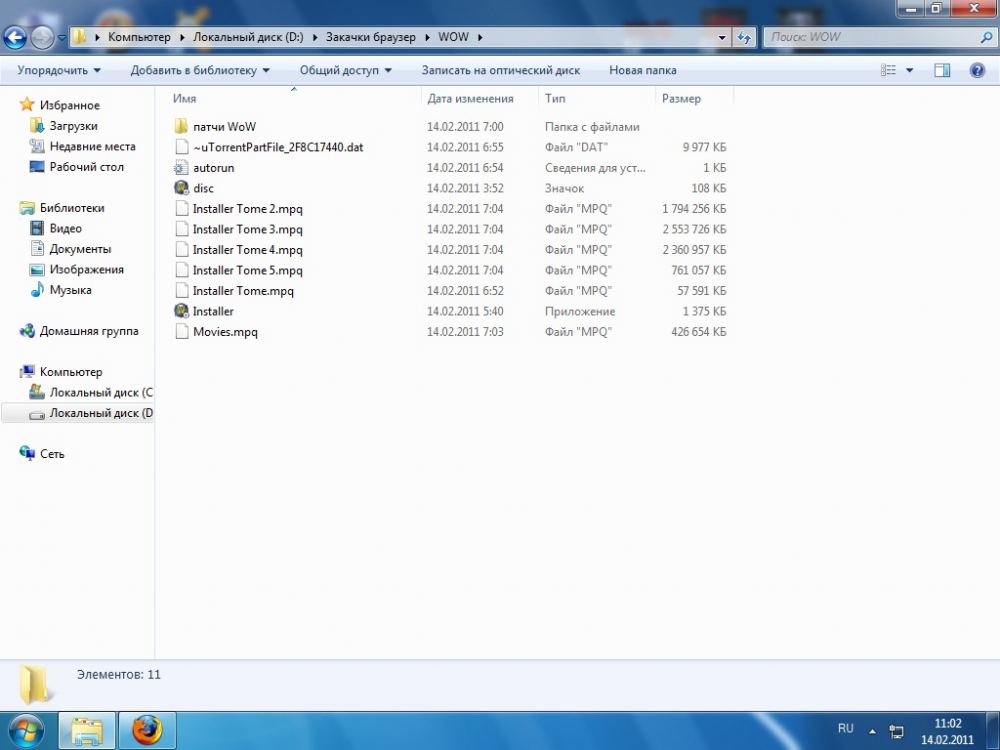Image resolution: width=1000 pixels, height=750 pixels.
Task: Toggle the preview pane icon
Action: [942, 70]
